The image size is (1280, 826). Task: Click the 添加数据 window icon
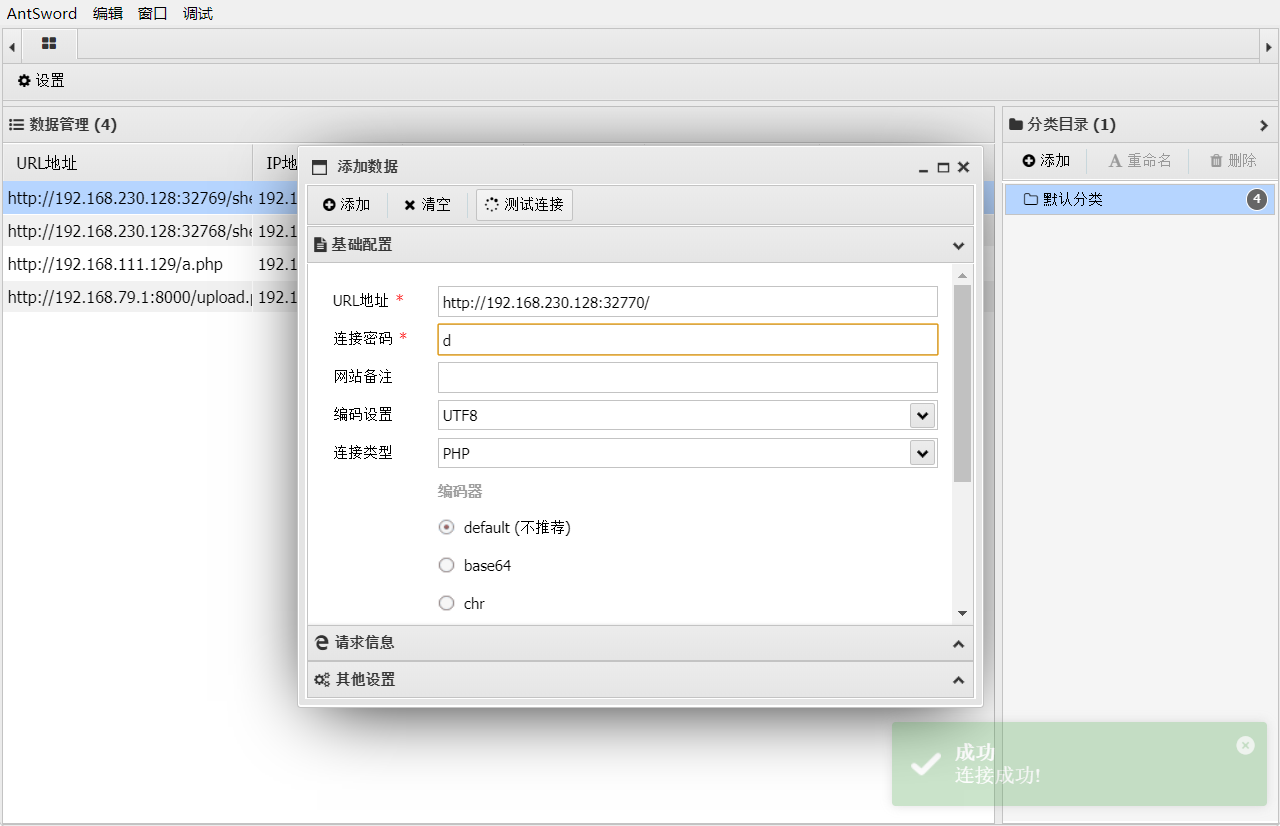320,167
